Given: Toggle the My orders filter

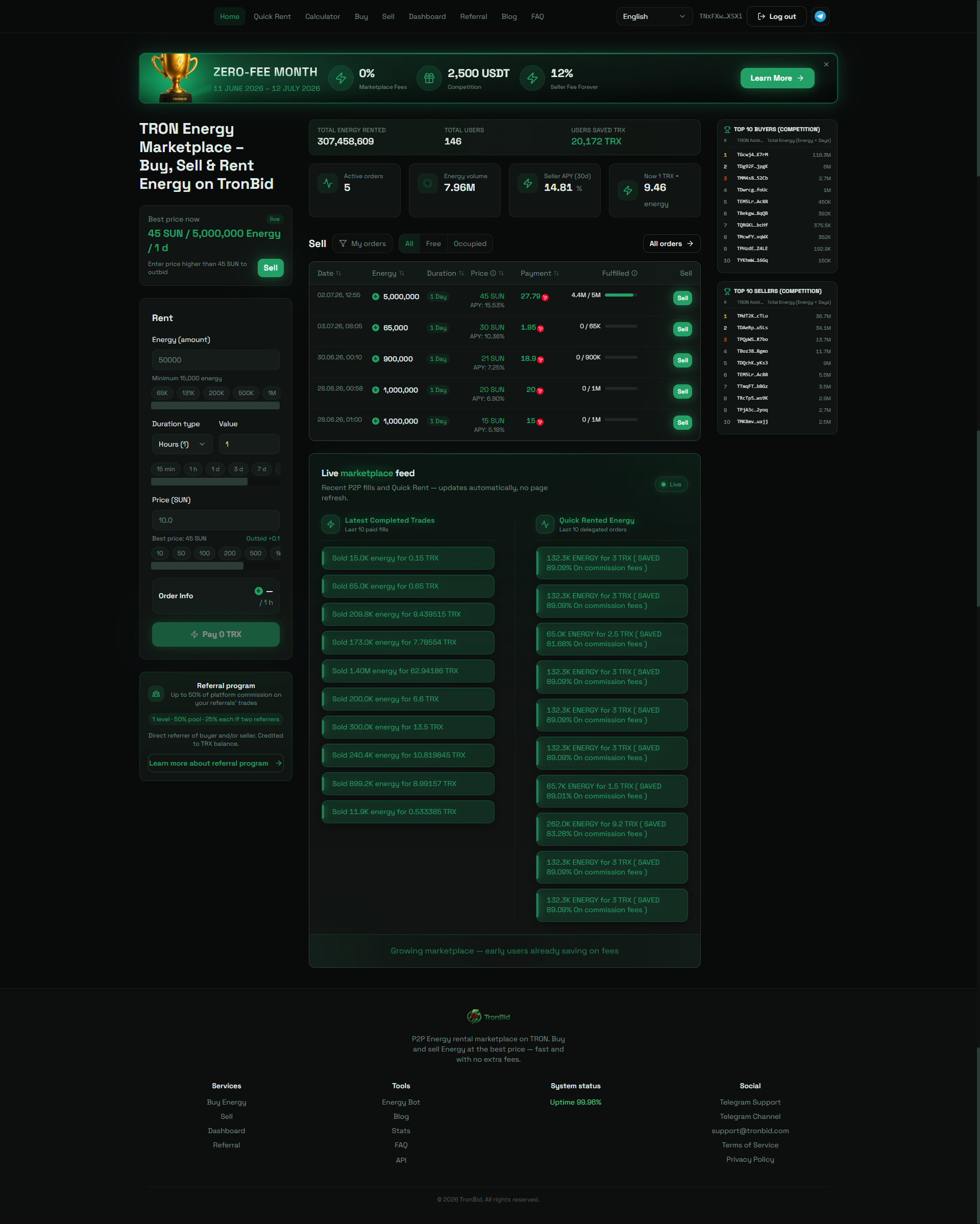Looking at the screenshot, I should pyautogui.click(x=362, y=243).
